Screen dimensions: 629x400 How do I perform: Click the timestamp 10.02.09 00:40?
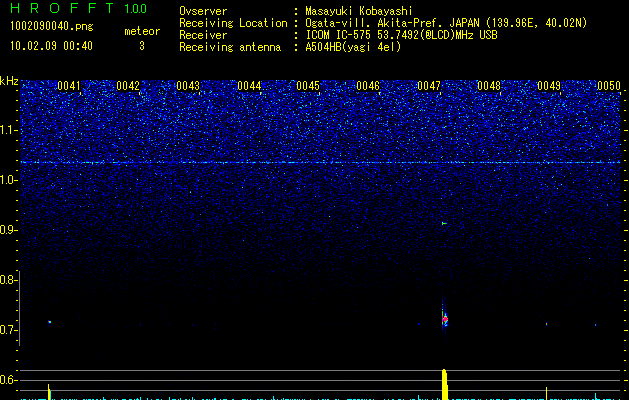(51, 46)
